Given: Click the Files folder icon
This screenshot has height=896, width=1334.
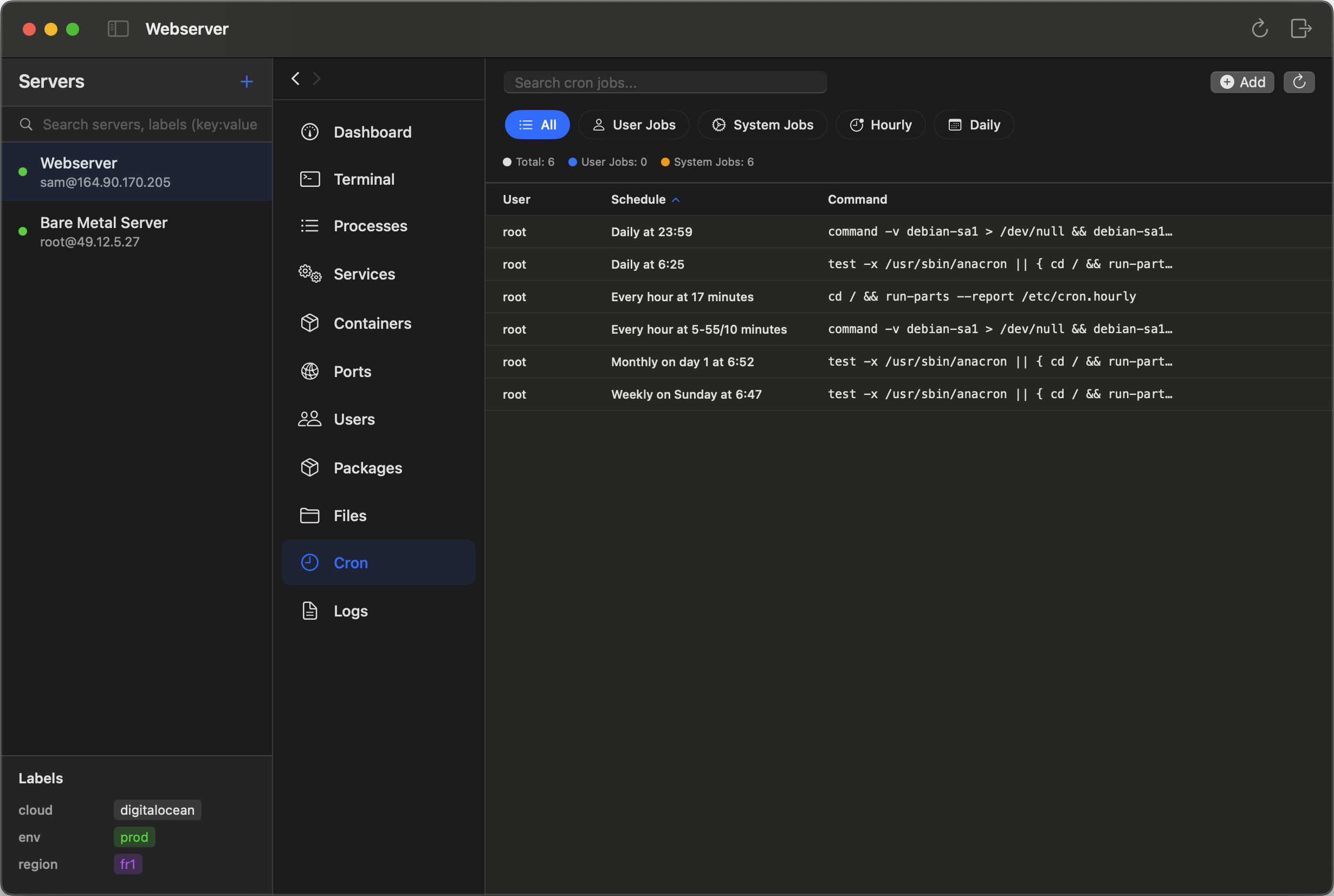Looking at the screenshot, I should 310,515.
